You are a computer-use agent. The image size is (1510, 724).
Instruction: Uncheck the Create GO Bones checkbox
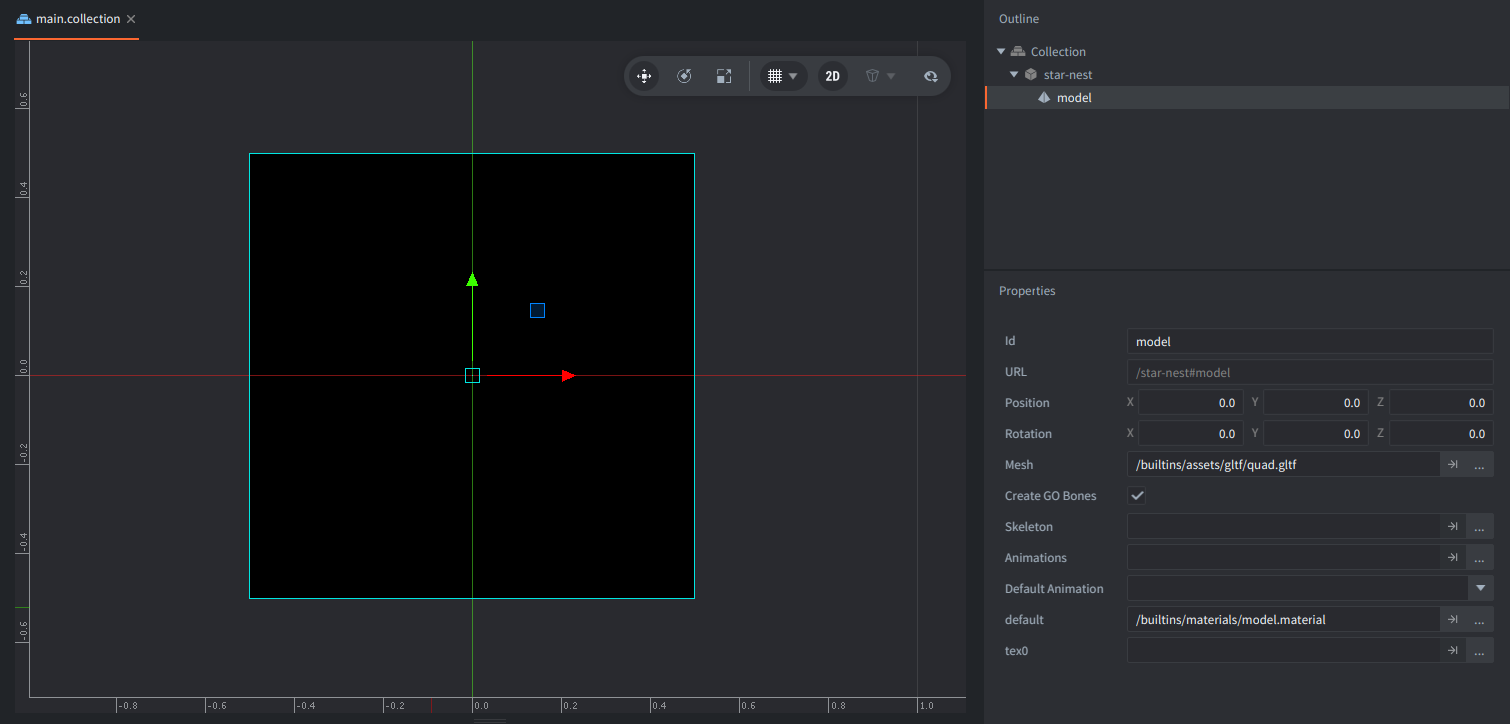1137,496
